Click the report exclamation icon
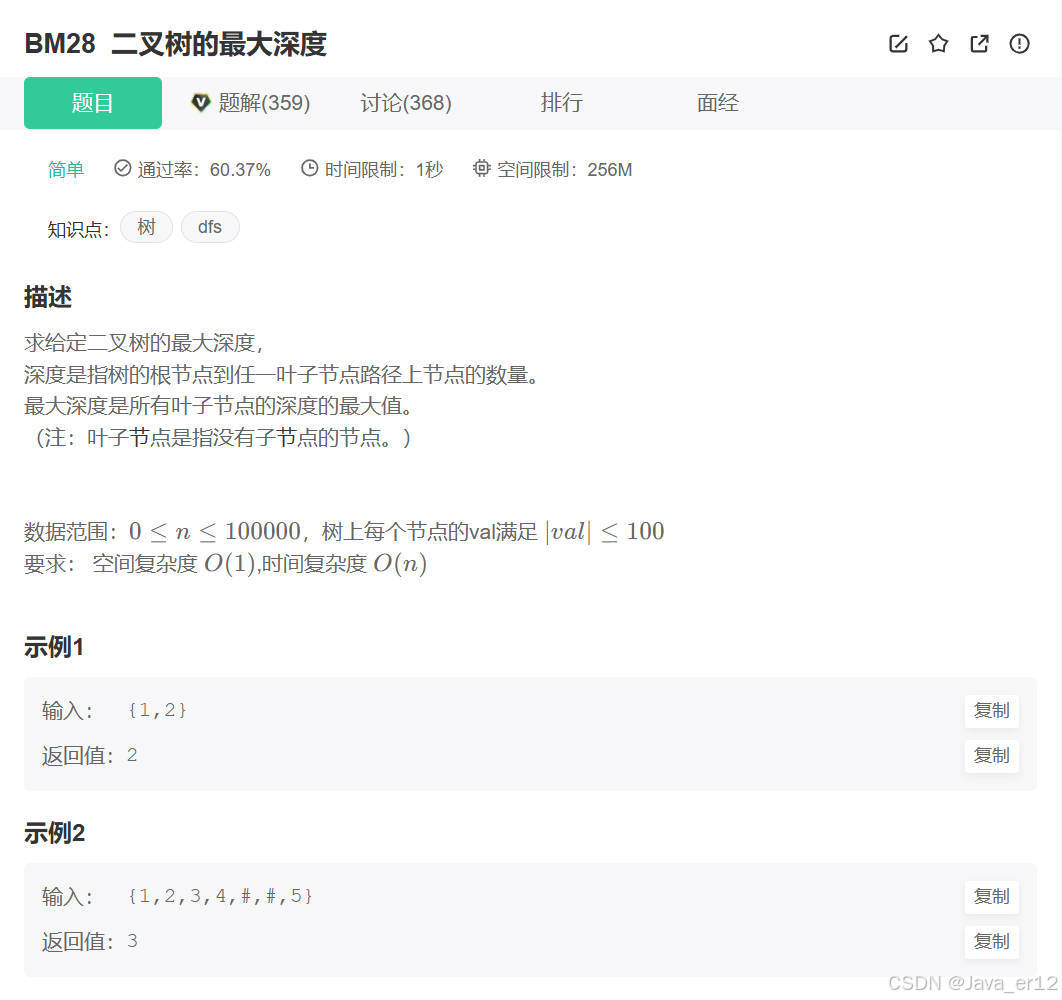 (x=1019, y=44)
